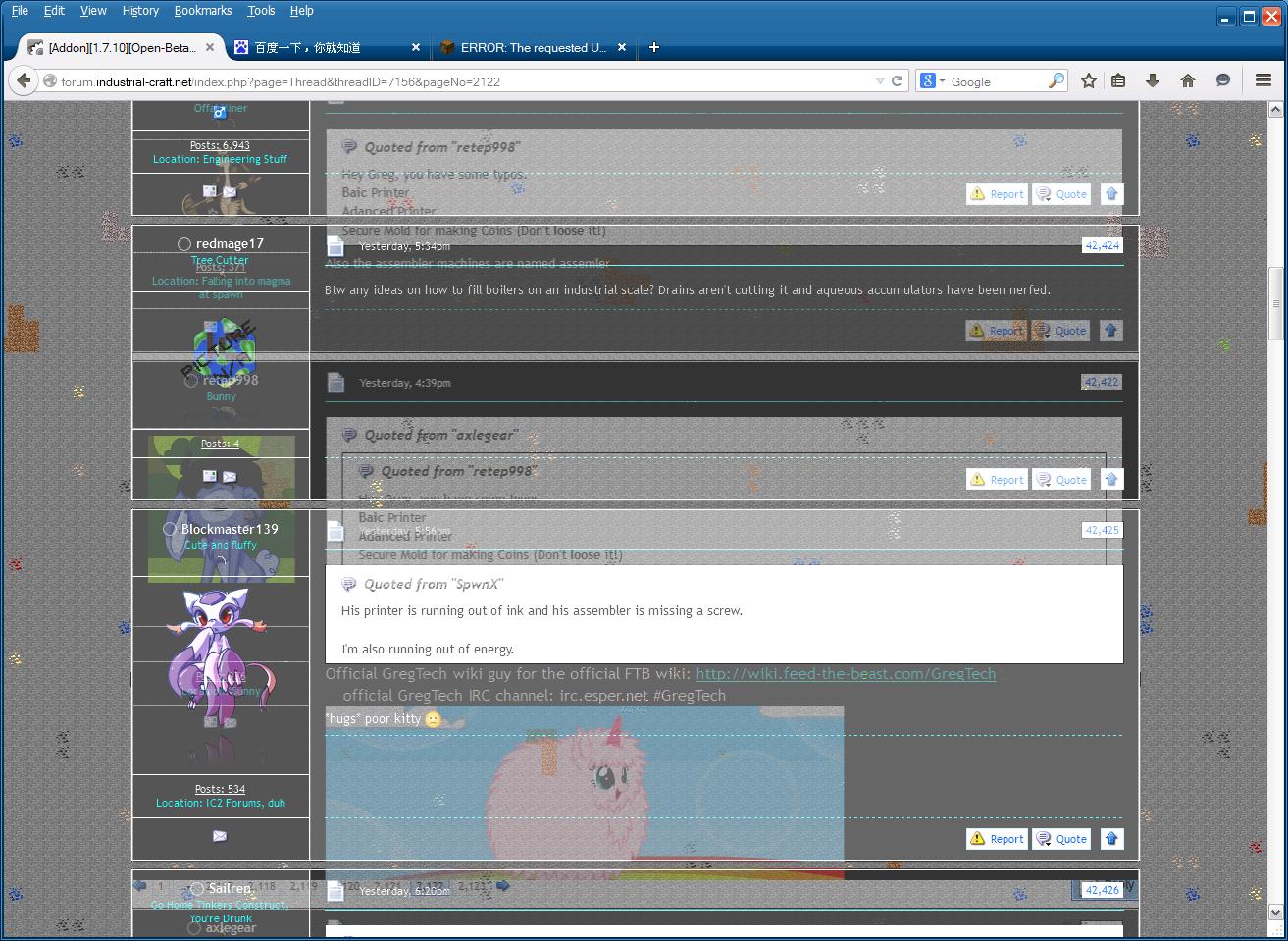Bookmark this page with the star icon

click(1088, 81)
